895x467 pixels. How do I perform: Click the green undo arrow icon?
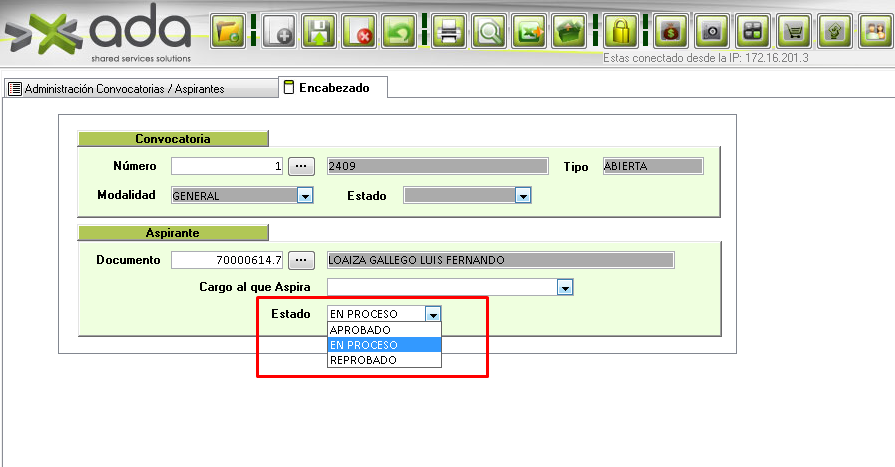(x=399, y=31)
